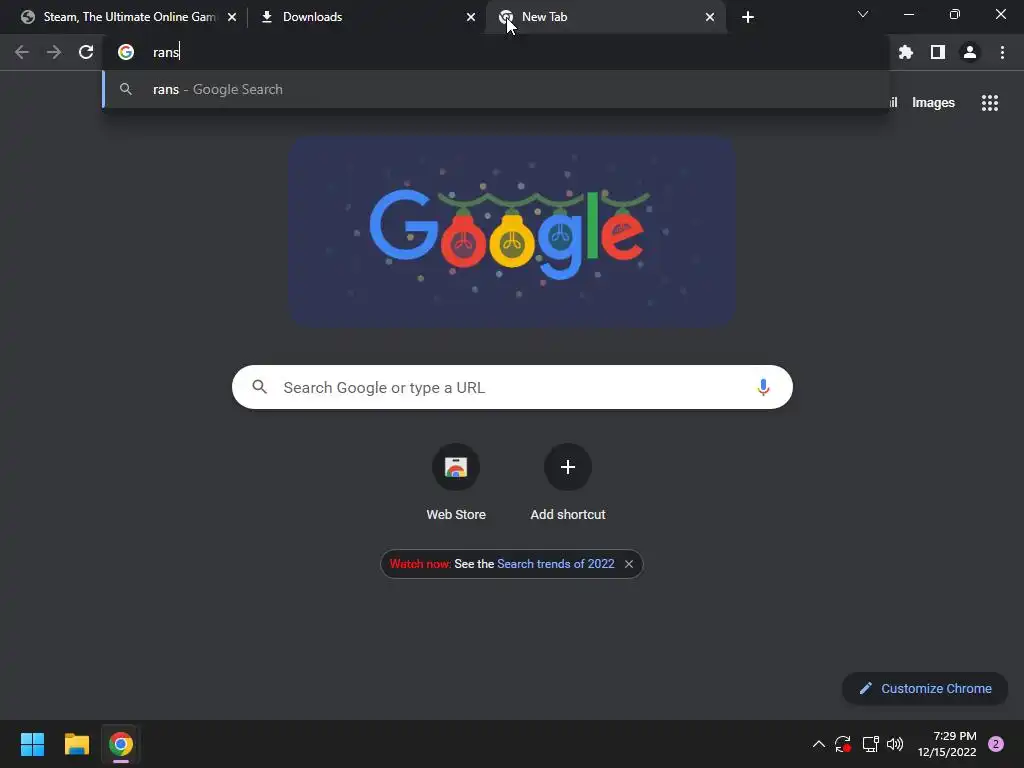Click the forward navigation arrow
Image resolution: width=1024 pixels, height=768 pixels.
click(54, 52)
